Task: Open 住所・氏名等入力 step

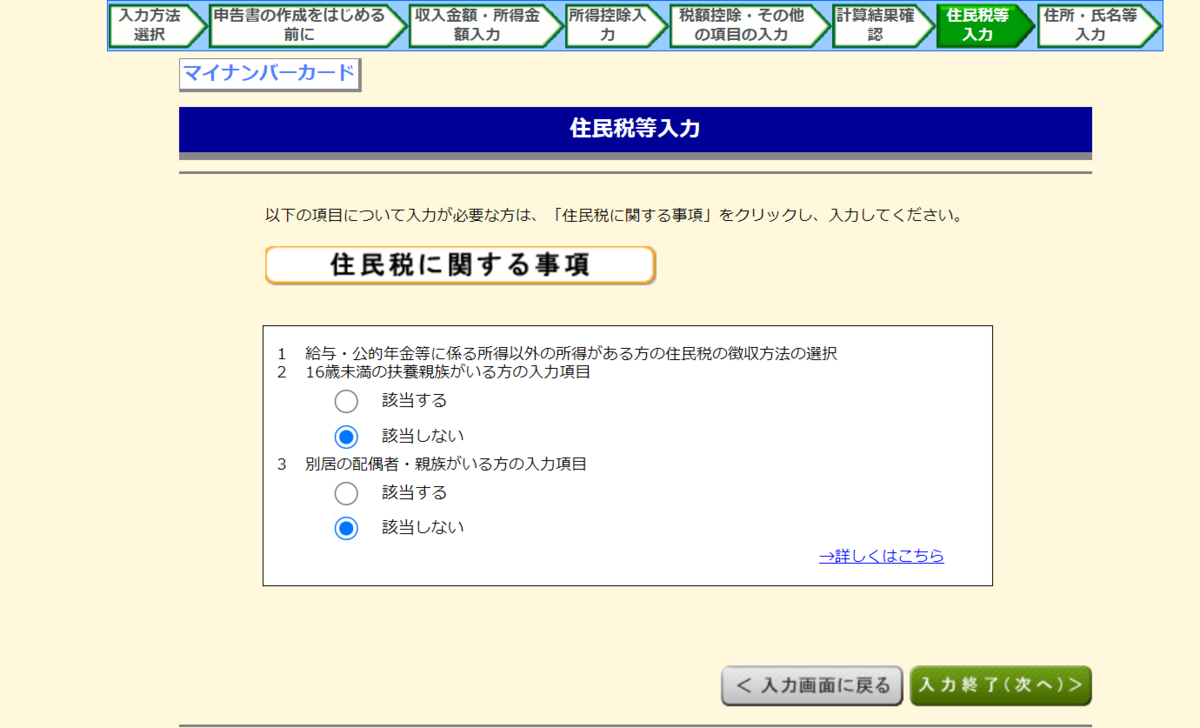Action: point(1098,25)
